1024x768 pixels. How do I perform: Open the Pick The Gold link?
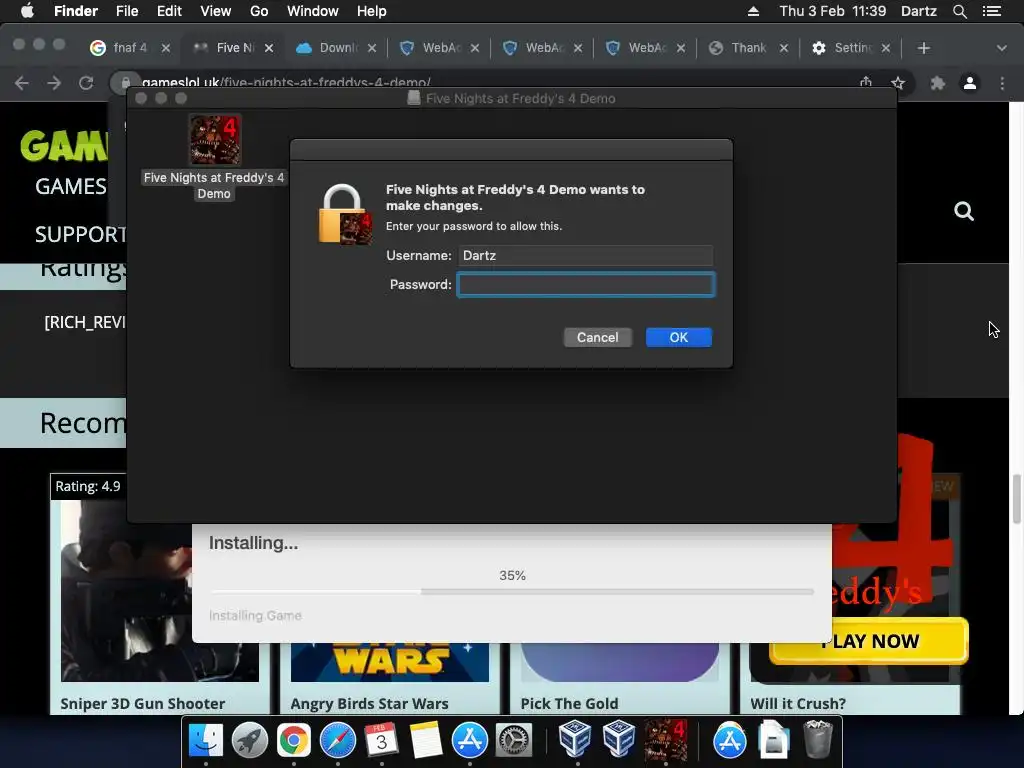click(x=569, y=703)
